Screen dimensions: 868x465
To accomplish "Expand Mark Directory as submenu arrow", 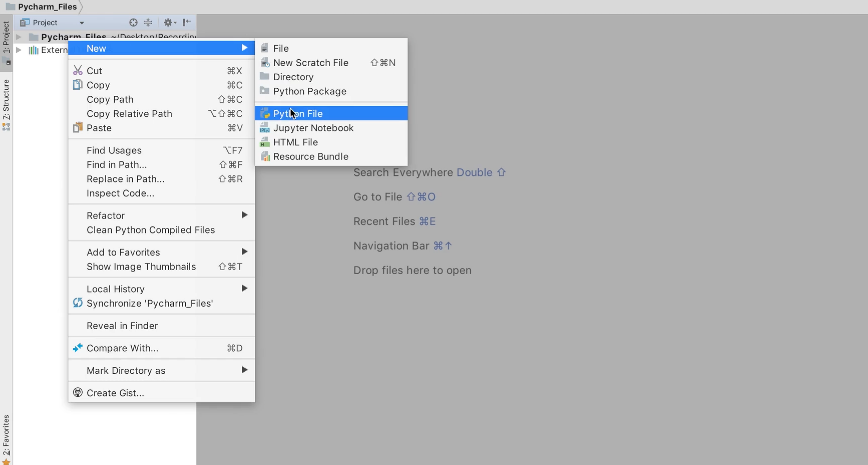I will 244,370.
